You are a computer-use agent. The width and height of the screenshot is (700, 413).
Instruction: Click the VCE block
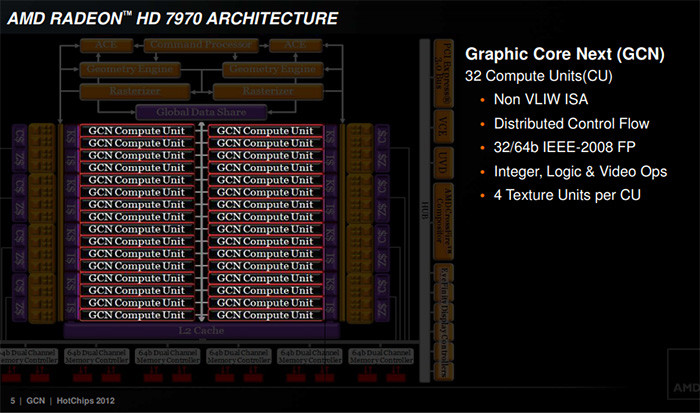point(443,126)
